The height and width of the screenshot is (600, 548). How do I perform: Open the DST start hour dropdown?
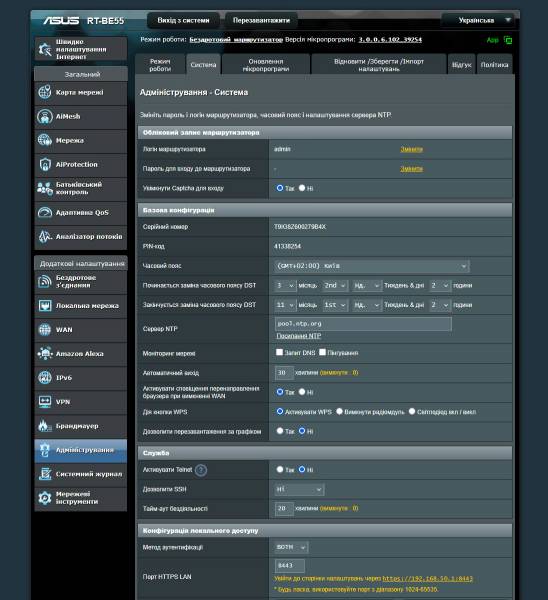(440, 285)
